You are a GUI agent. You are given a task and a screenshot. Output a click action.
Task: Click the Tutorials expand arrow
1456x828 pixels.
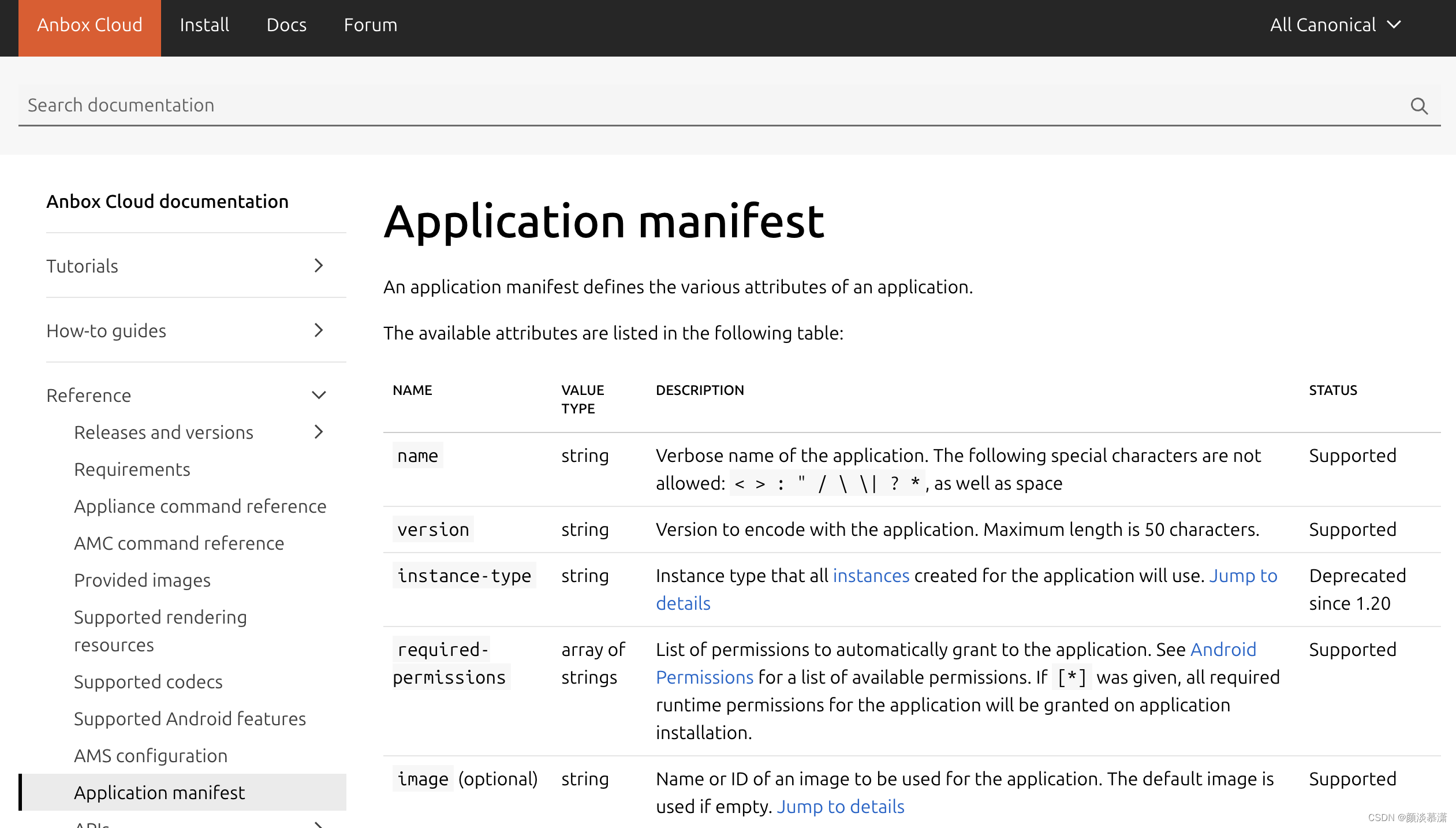(x=319, y=265)
